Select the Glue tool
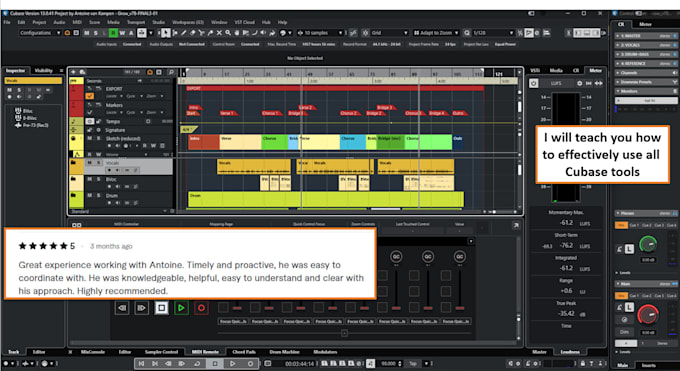 210,33
